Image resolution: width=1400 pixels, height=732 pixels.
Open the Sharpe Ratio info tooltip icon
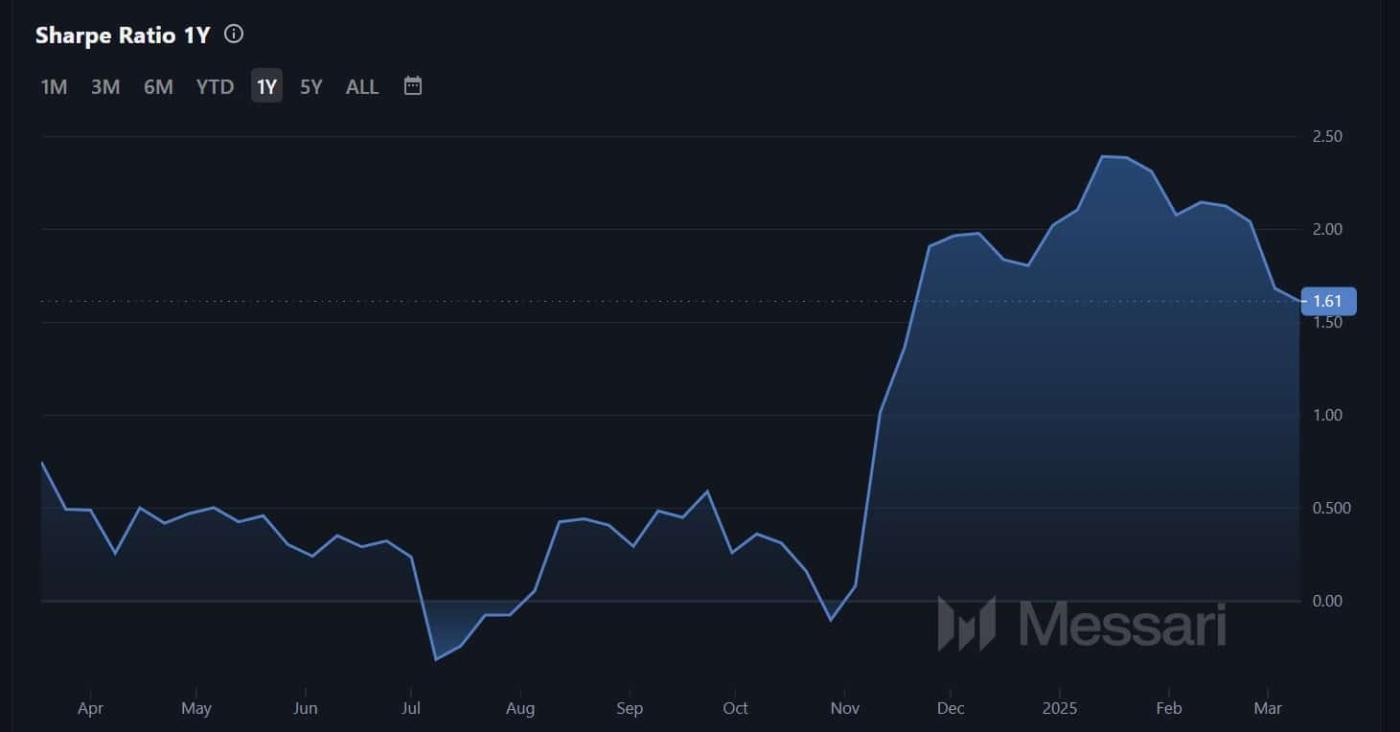click(233, 33)
